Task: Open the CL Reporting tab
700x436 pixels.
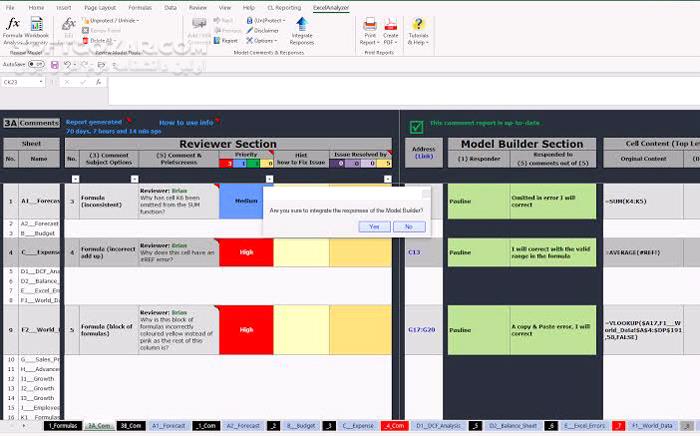Action: click(284, 8)
